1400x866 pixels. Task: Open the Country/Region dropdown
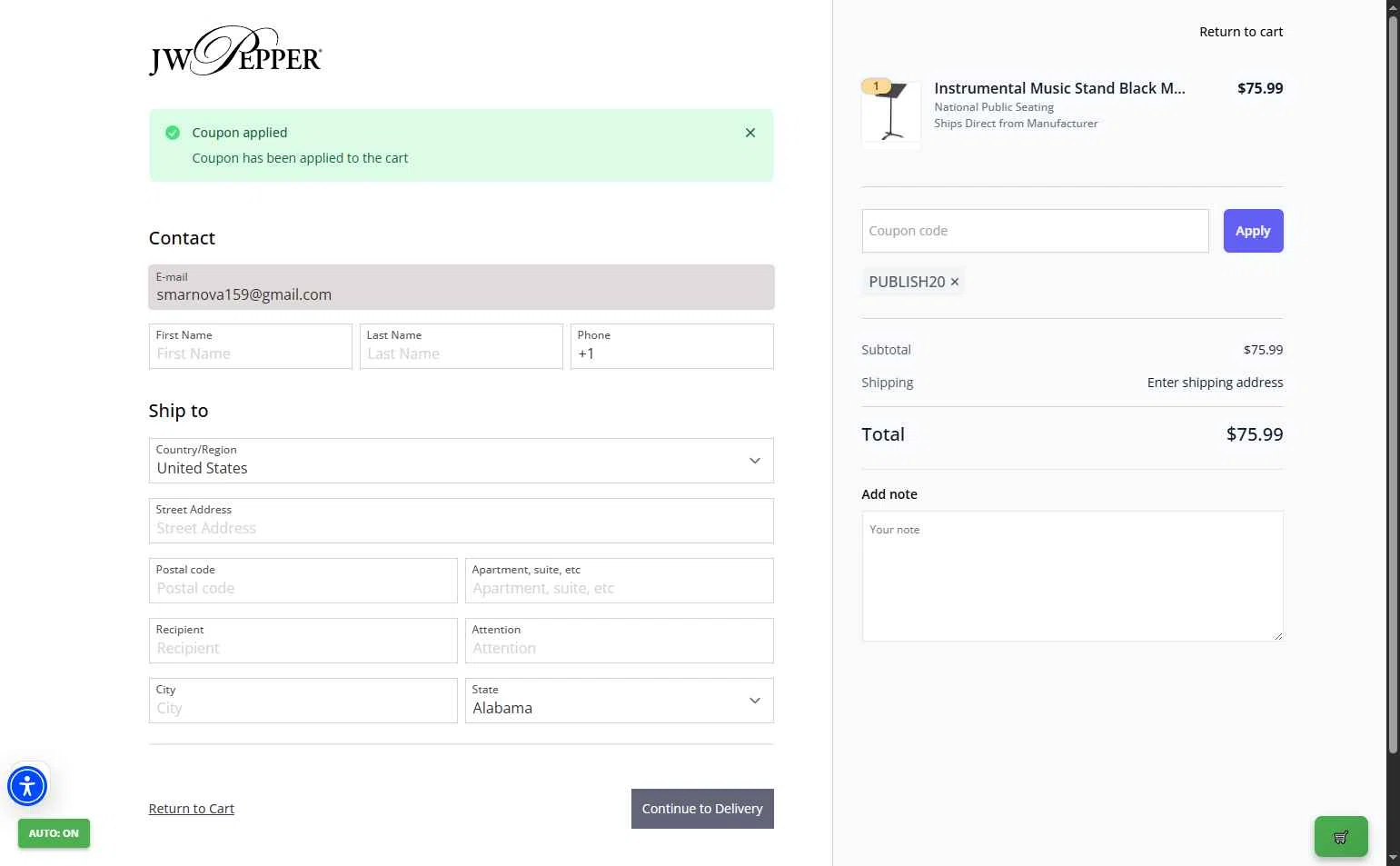tap(461, 461)
